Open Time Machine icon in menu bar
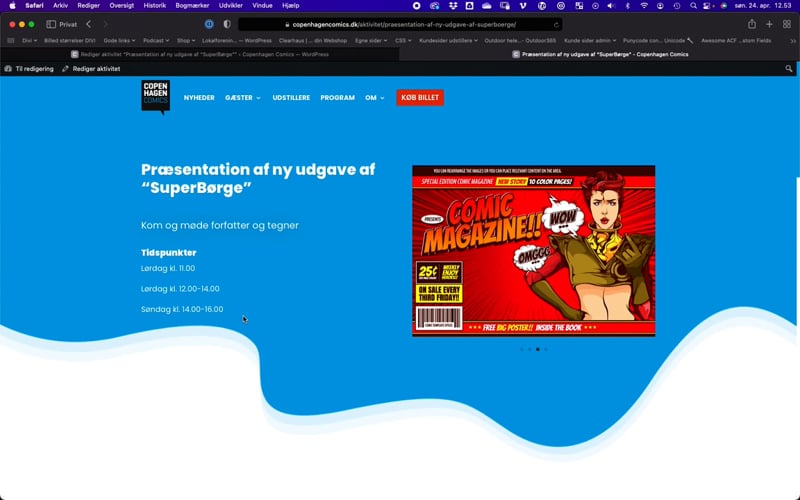800x500 pixels. coord(677,6)
